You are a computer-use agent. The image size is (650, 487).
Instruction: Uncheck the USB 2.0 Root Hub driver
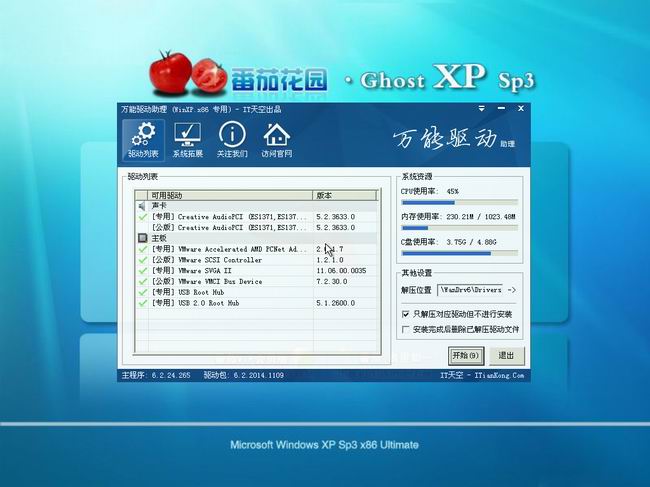[142, 303]
